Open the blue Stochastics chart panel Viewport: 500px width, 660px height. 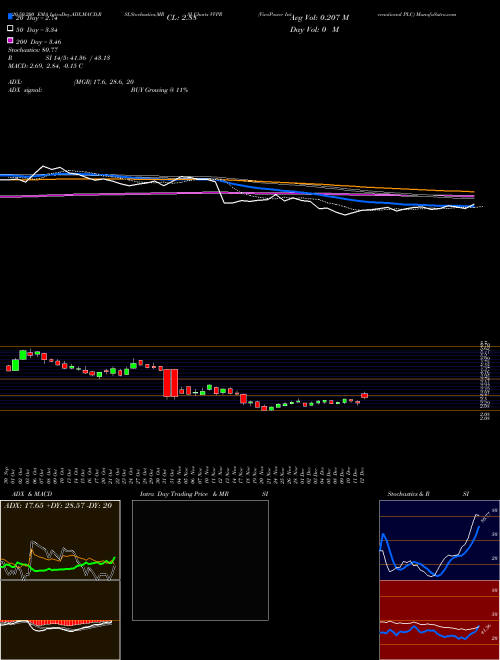(439, 540)
